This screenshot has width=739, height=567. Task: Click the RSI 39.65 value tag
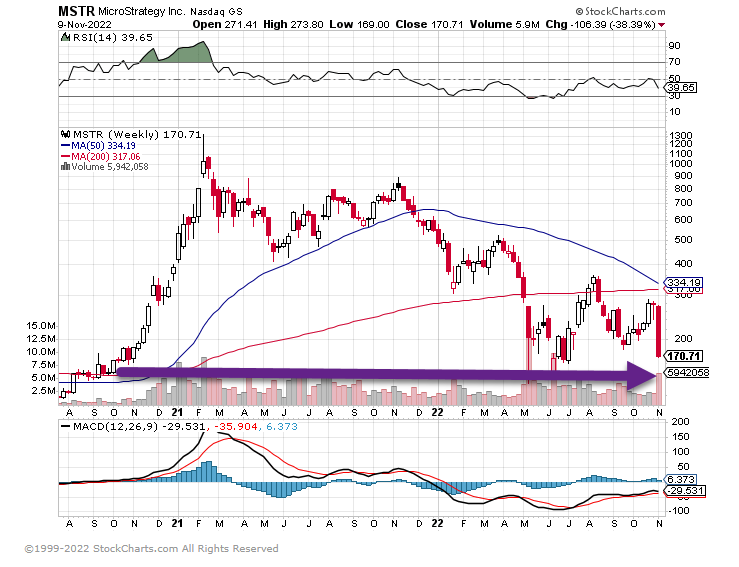(x=681, y=88)
